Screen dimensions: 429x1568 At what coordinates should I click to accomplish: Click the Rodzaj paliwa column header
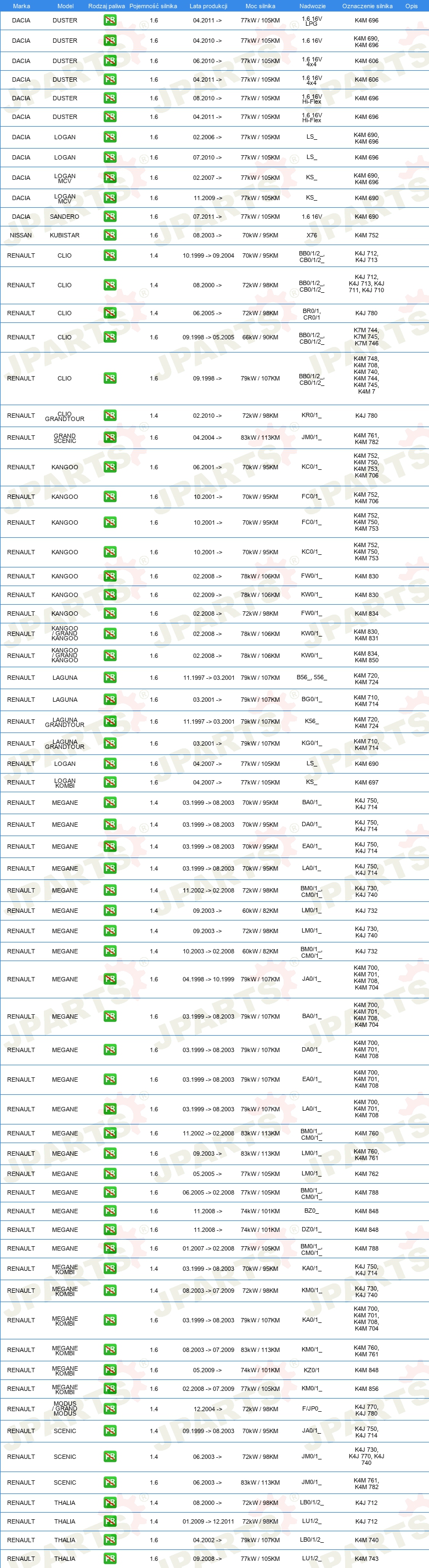pyautogui.click(x=106, y=6)
